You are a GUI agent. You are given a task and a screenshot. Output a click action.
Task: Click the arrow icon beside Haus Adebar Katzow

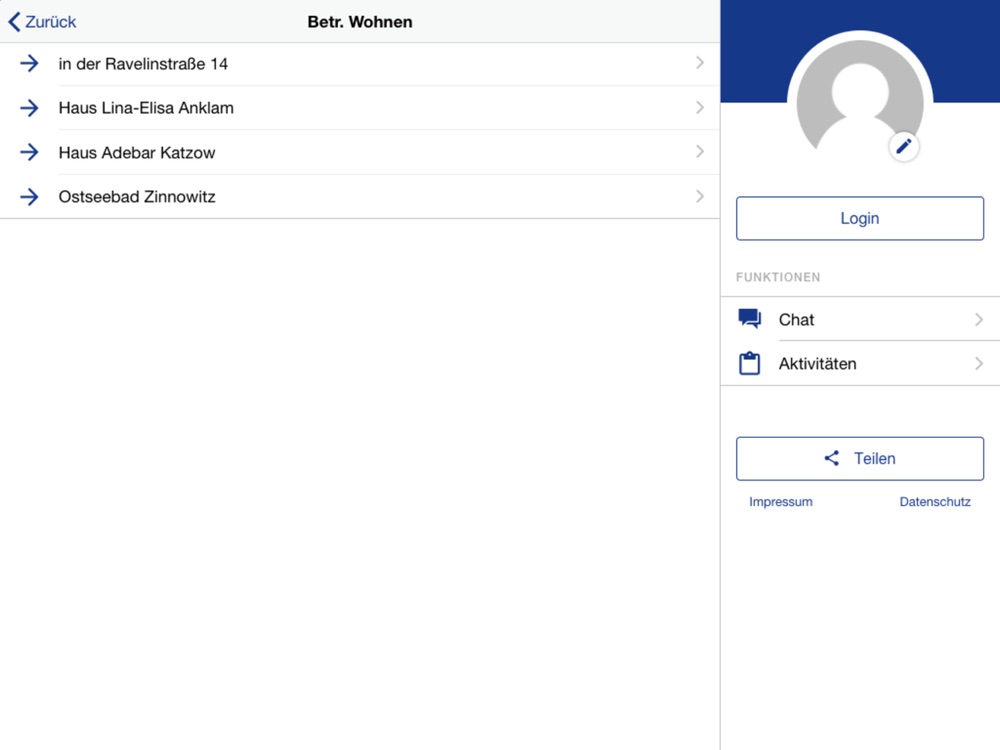pyautogui.click(x=29, y=152)
